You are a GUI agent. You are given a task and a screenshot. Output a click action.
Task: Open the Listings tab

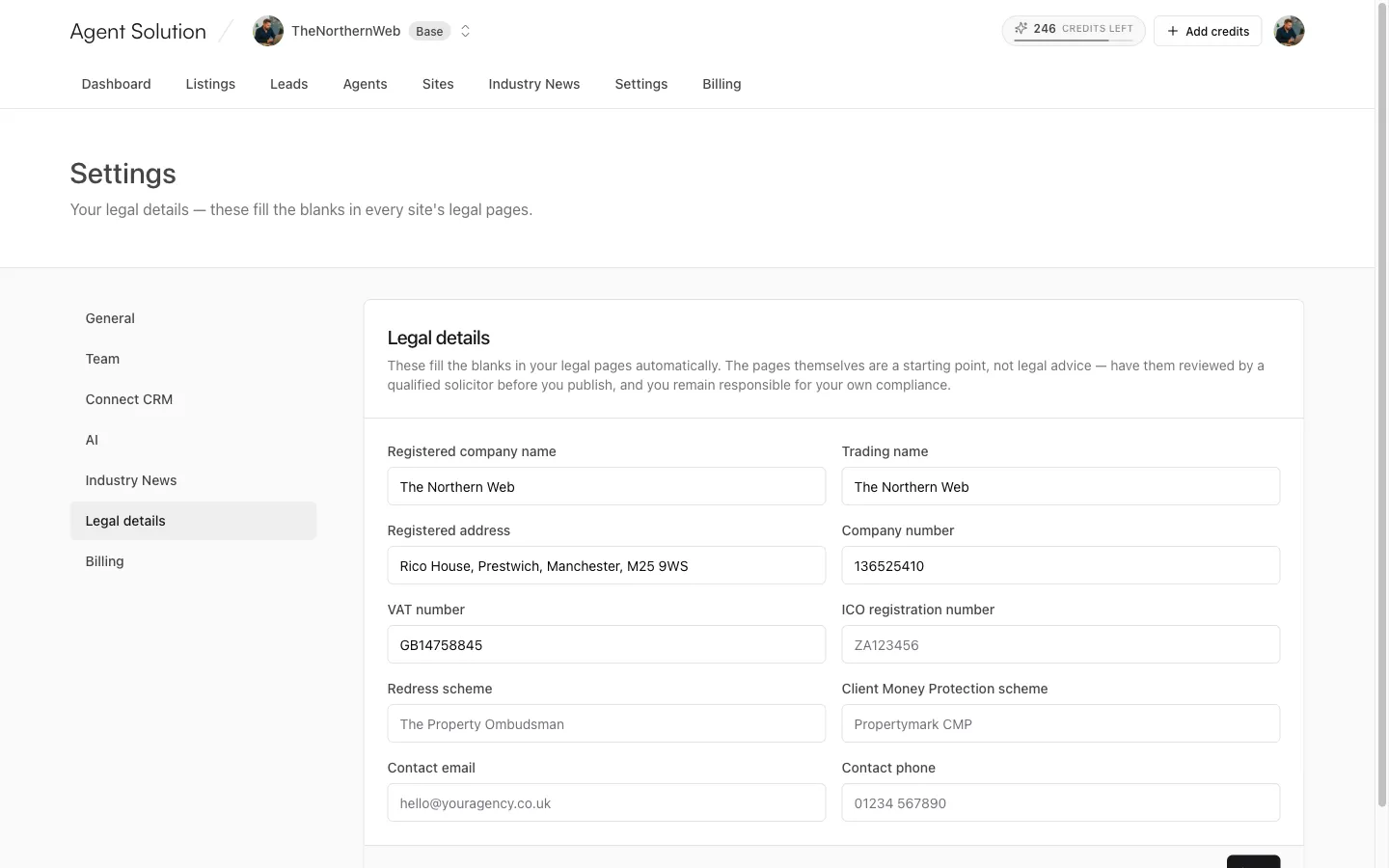(210, 84)
